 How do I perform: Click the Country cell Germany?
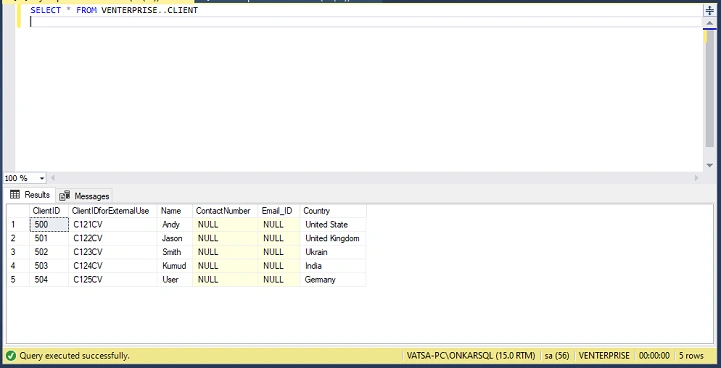333,280
